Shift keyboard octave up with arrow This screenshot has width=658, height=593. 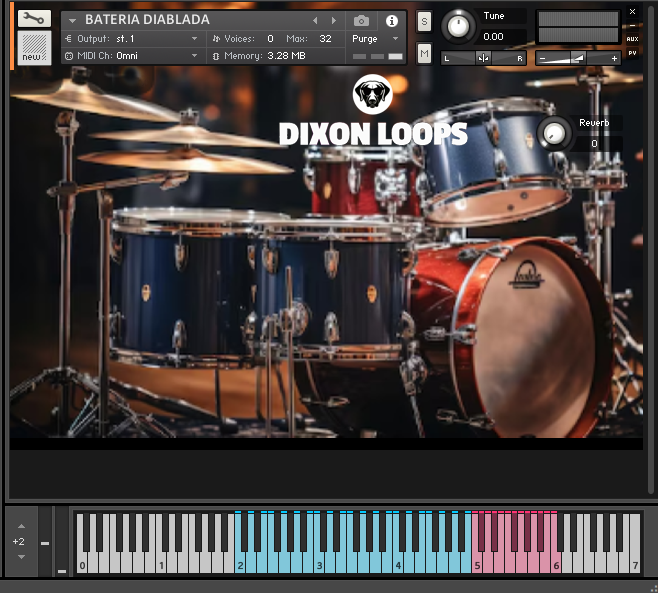[18, 526]
